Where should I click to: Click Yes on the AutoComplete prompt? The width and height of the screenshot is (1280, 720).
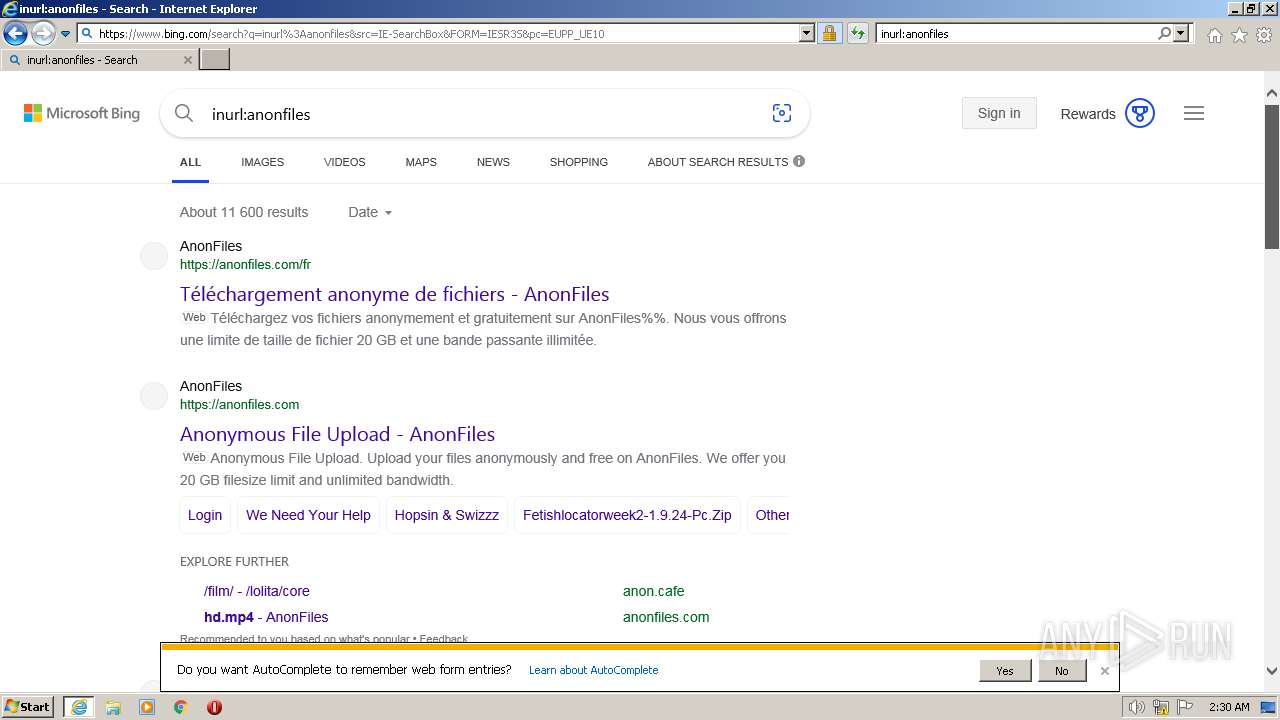tap(1005, 671)
